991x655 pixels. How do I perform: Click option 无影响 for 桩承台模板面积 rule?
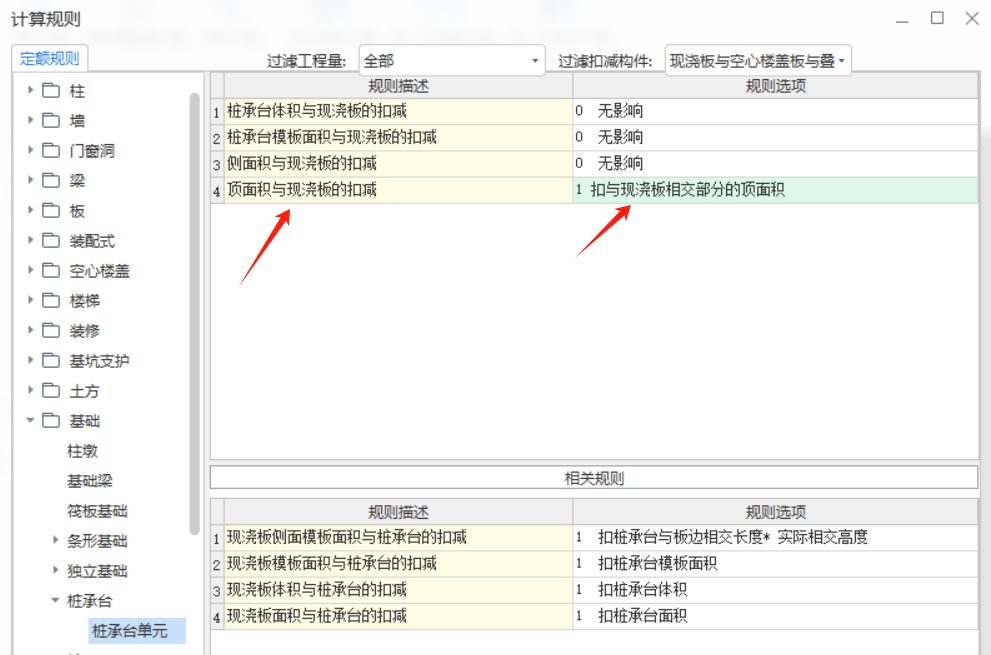(x=775, y=137)
